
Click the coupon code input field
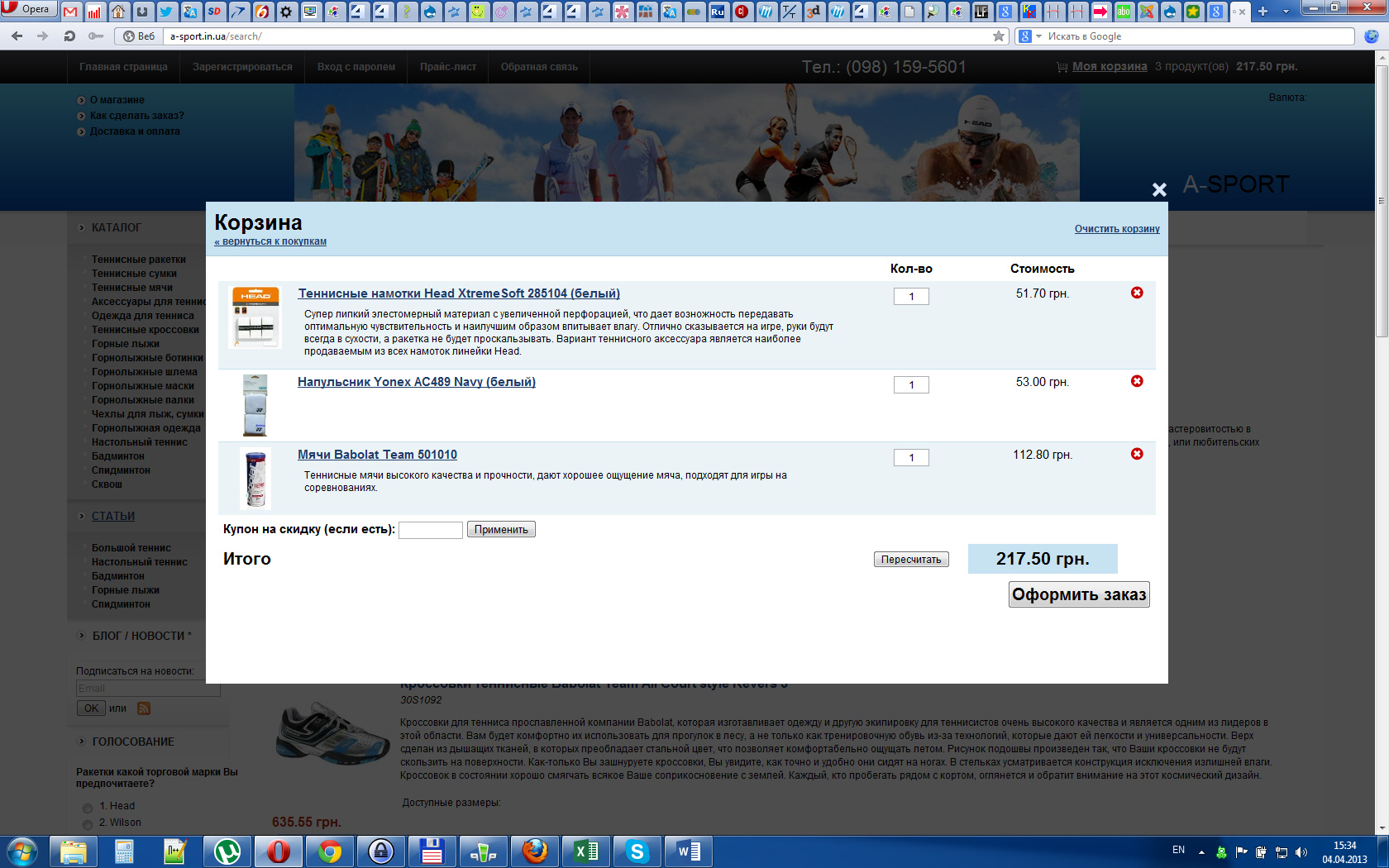click(x=431, y=530)
